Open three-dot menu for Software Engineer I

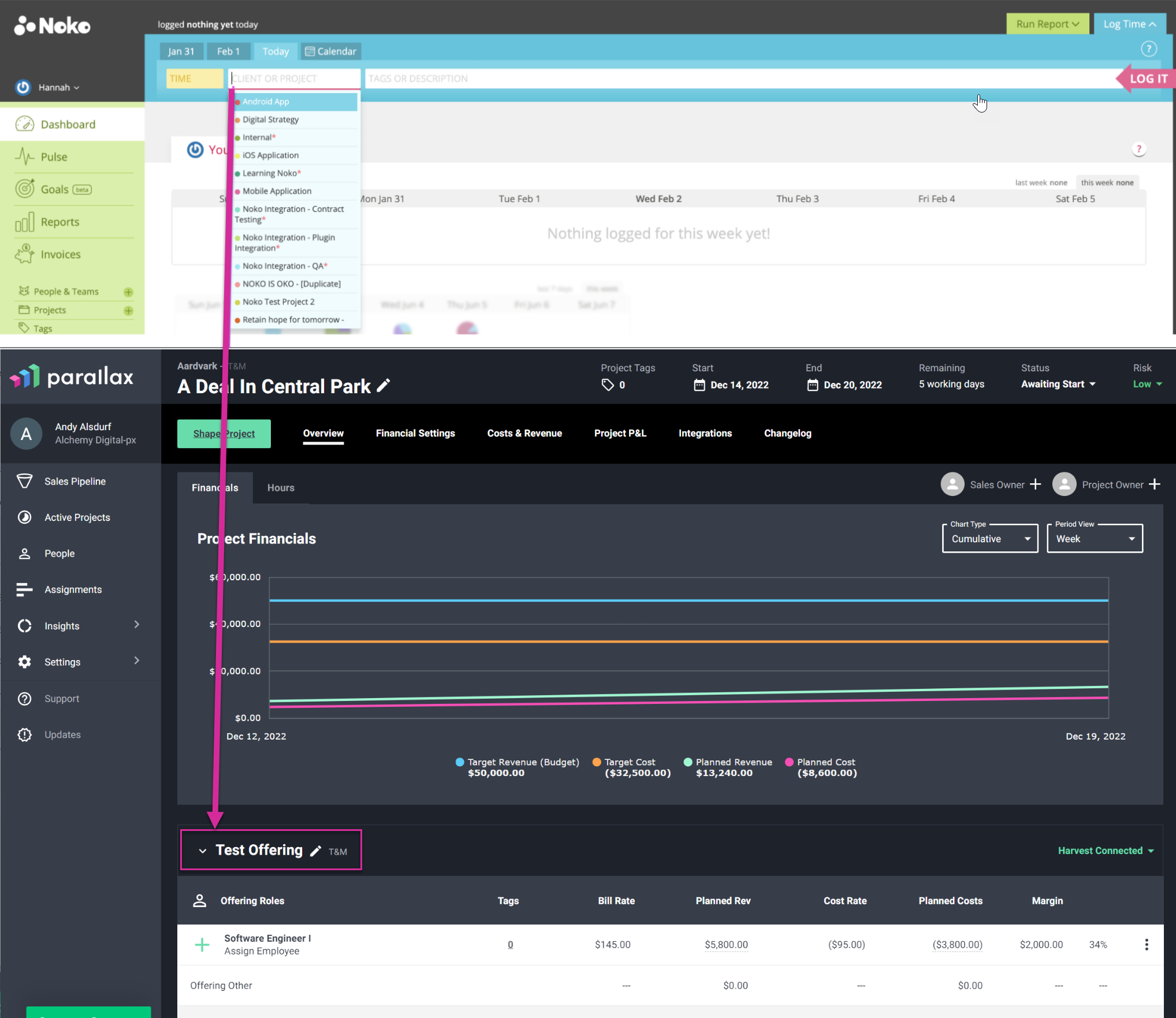point(1146,944)
